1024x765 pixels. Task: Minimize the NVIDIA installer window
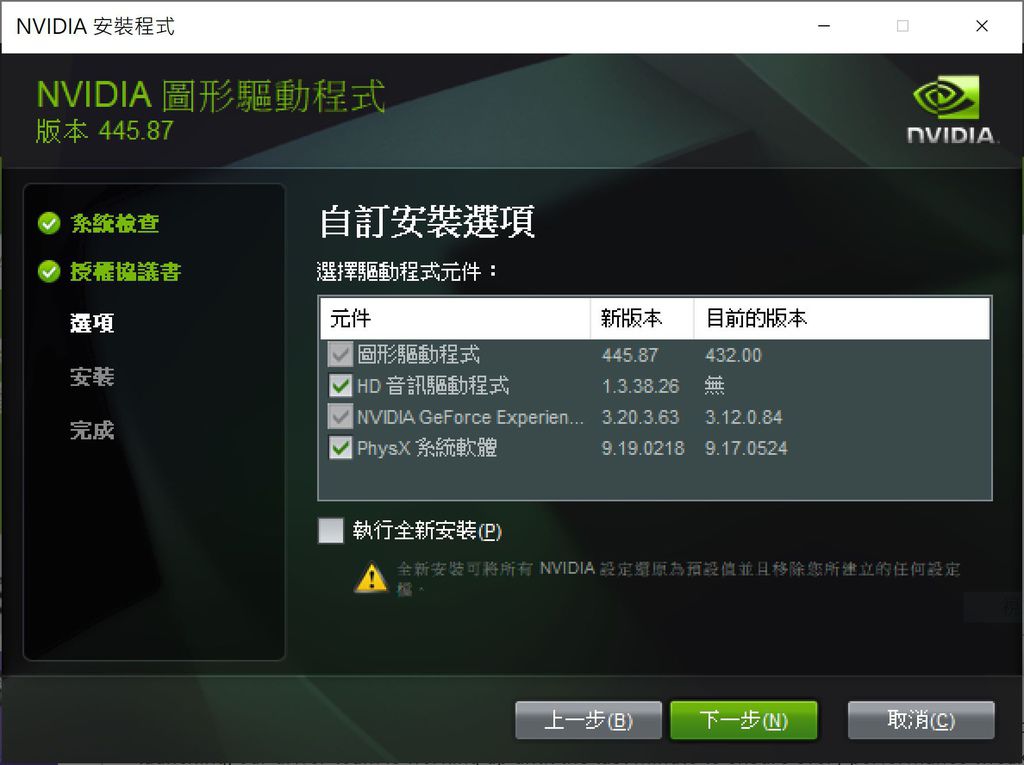824,26
